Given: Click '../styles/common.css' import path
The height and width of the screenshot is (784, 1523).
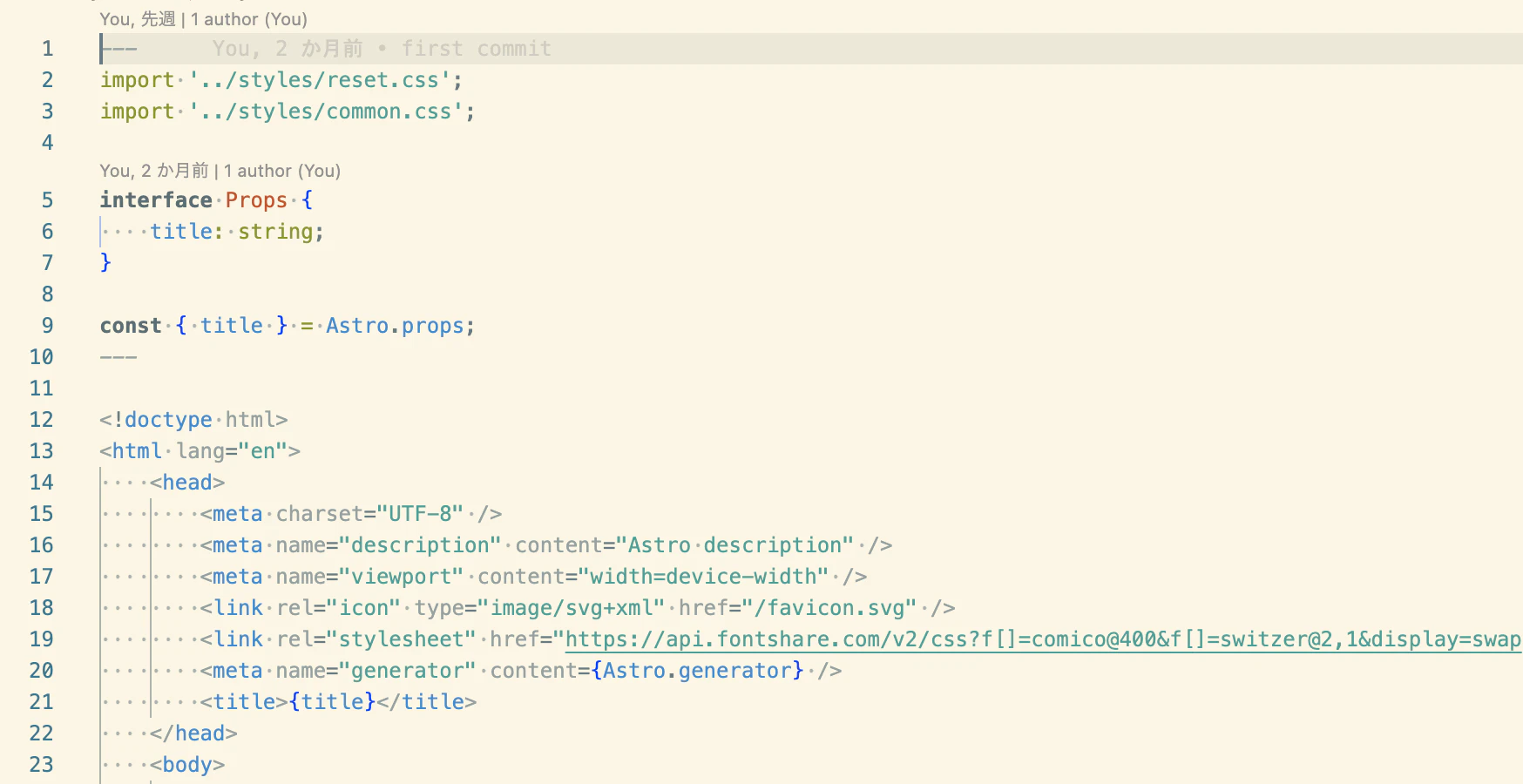Looking at the screenshot, I should tap(326, 112).
